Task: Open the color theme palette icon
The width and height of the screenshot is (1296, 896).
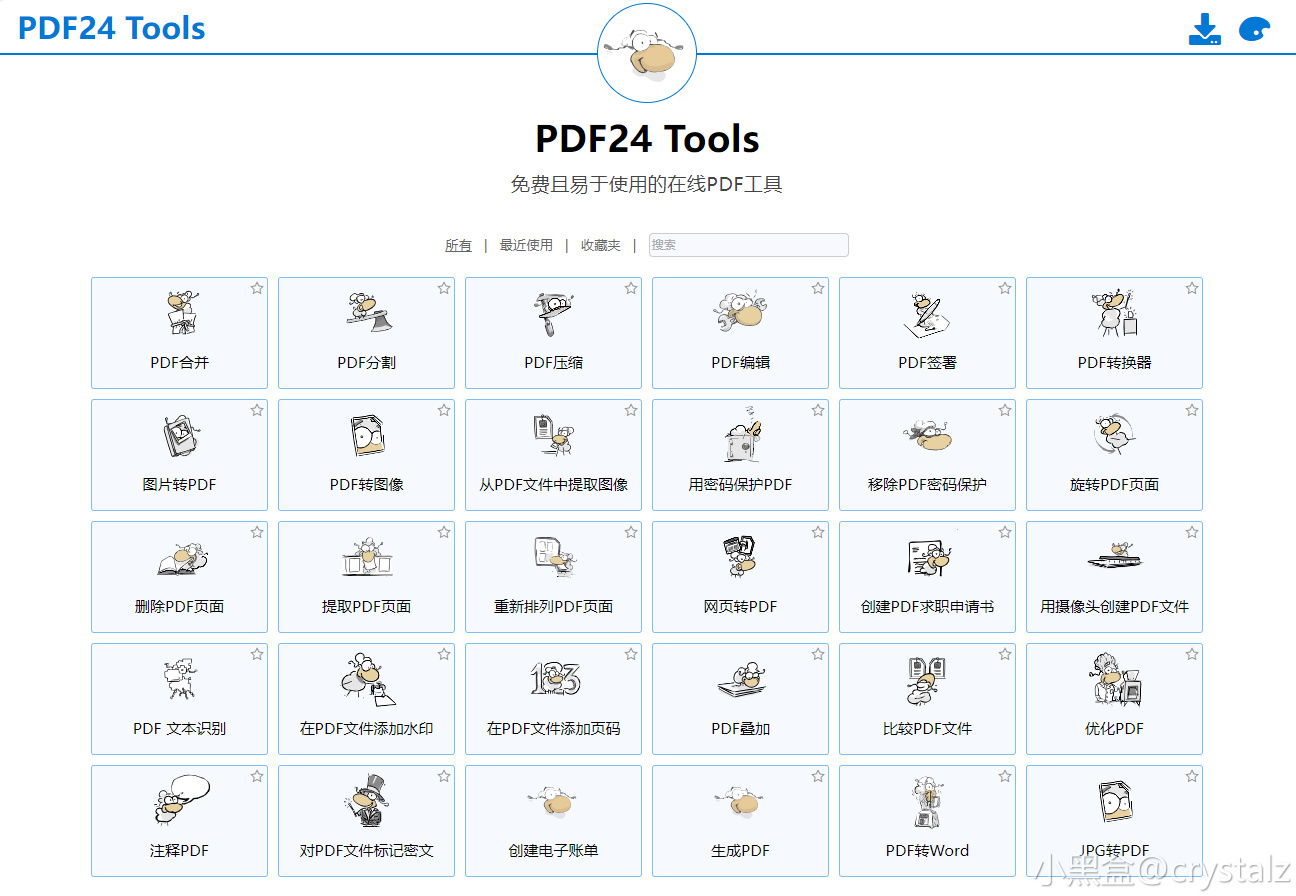Action: [x=1254, y=30]
